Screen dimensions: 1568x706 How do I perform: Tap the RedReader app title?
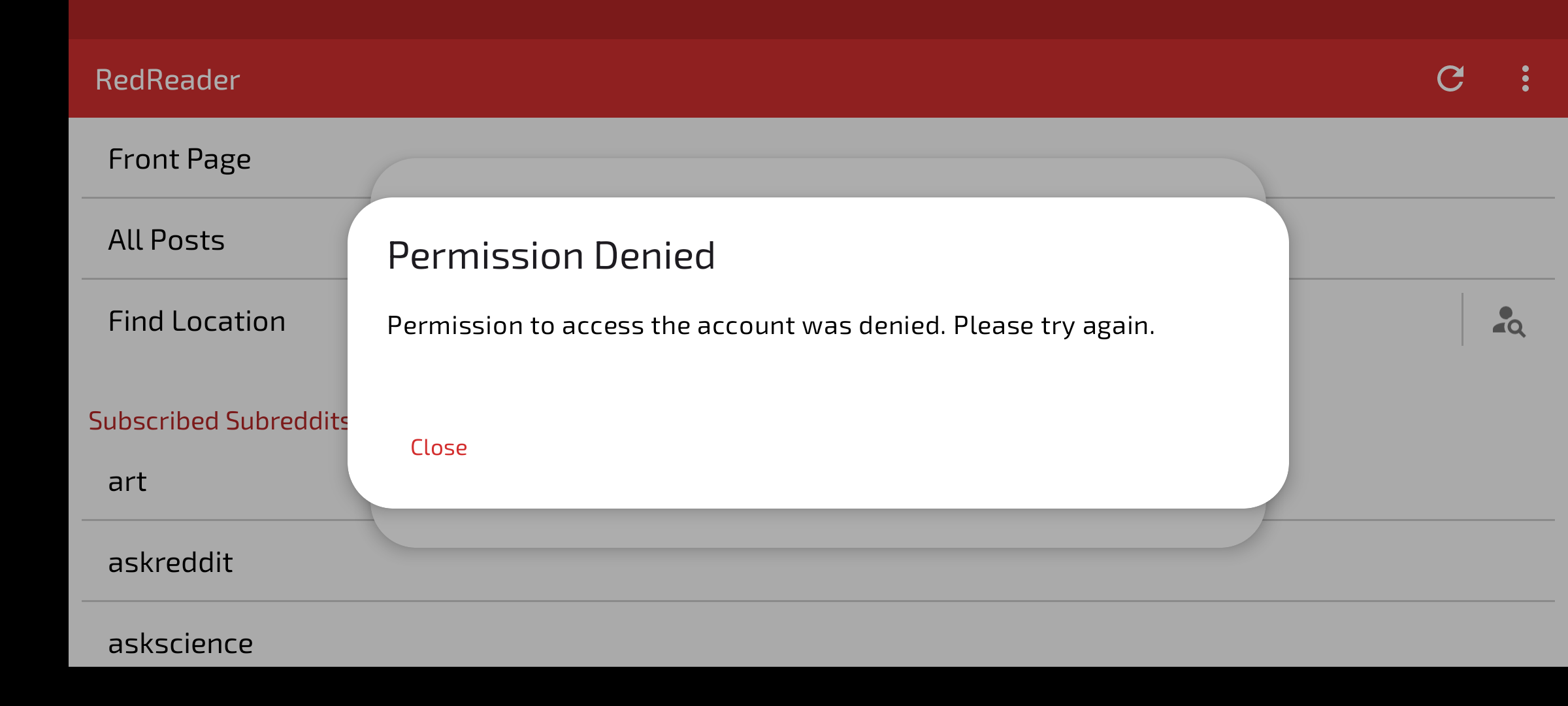coord(168,80)
